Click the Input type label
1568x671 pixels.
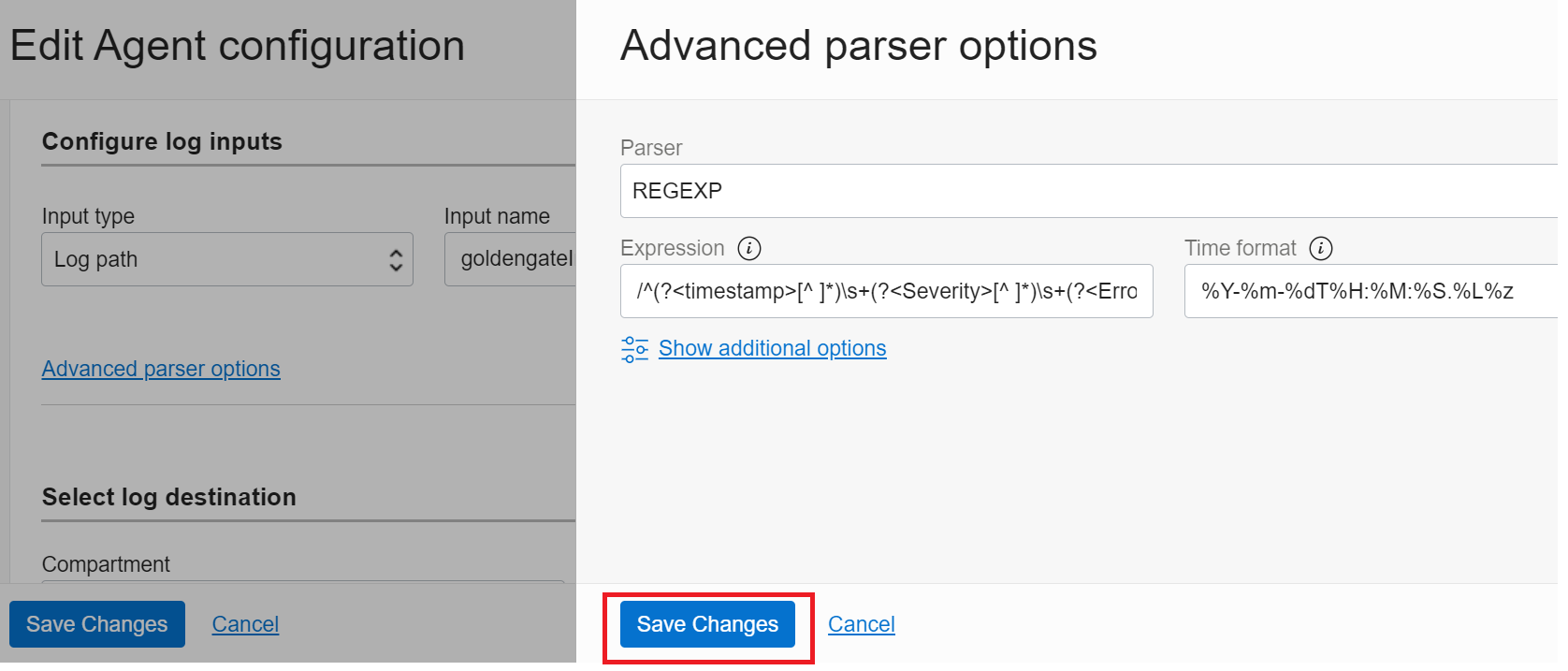tap(88, 216)
